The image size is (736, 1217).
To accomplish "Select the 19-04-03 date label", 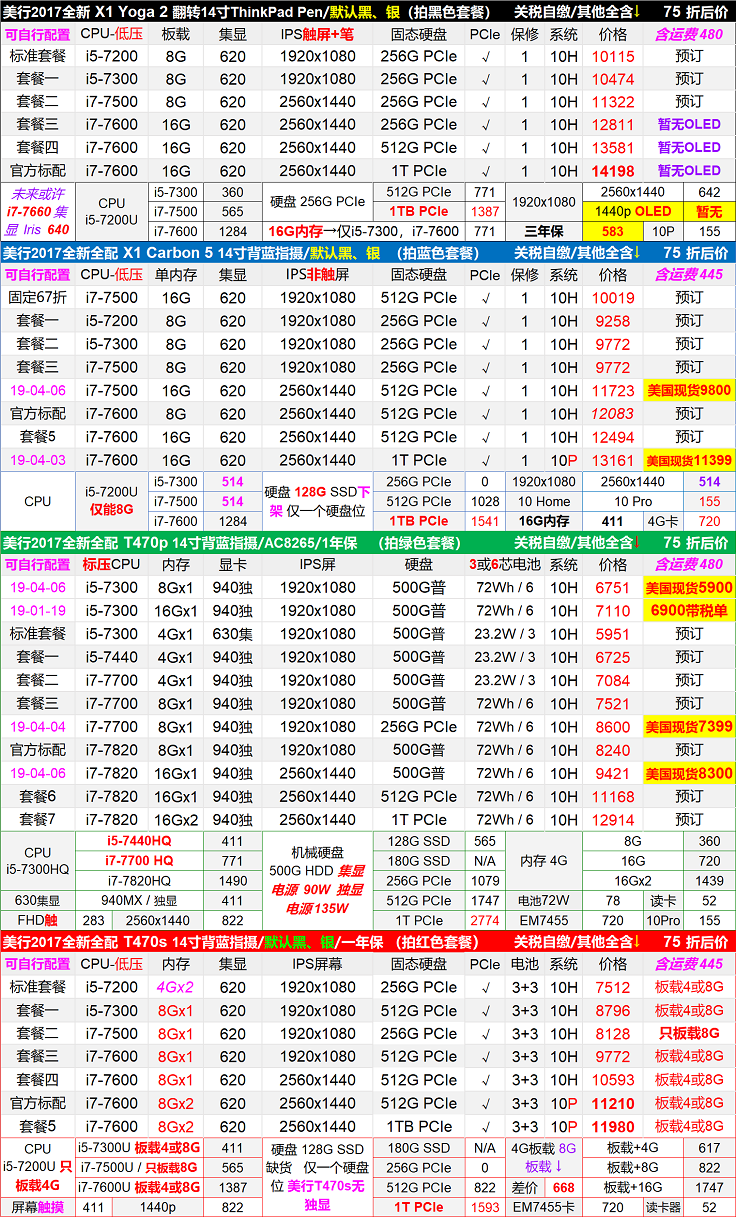I will point(38,461).
